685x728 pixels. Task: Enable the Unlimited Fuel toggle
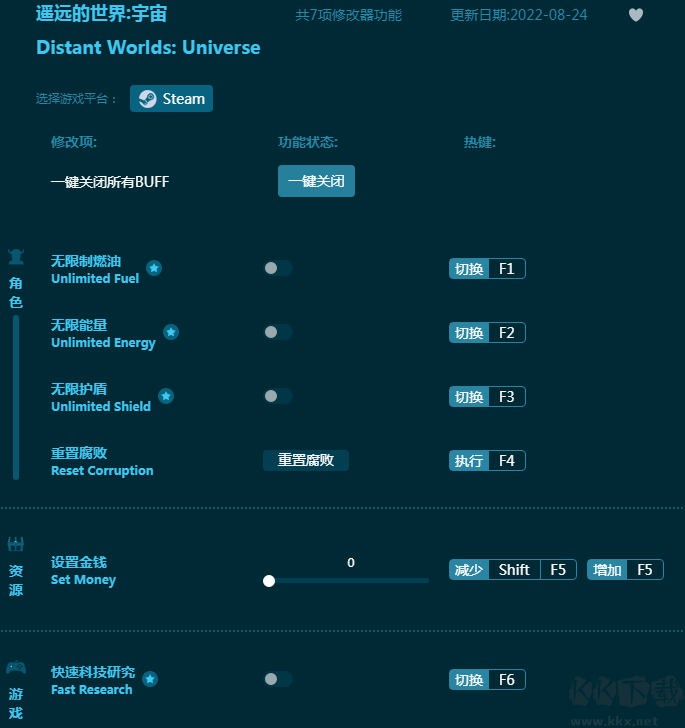(x=277, y=268)
